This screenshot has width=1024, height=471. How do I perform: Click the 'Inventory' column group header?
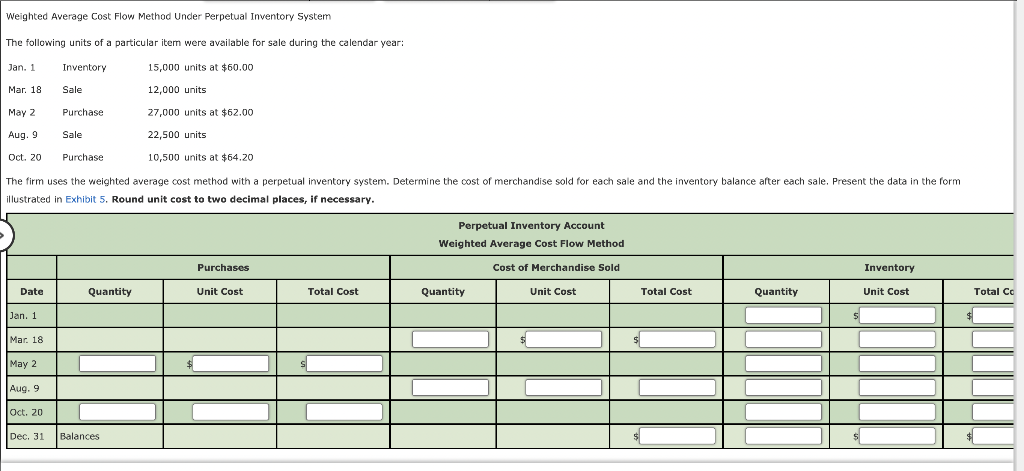(x=889, y=268)
